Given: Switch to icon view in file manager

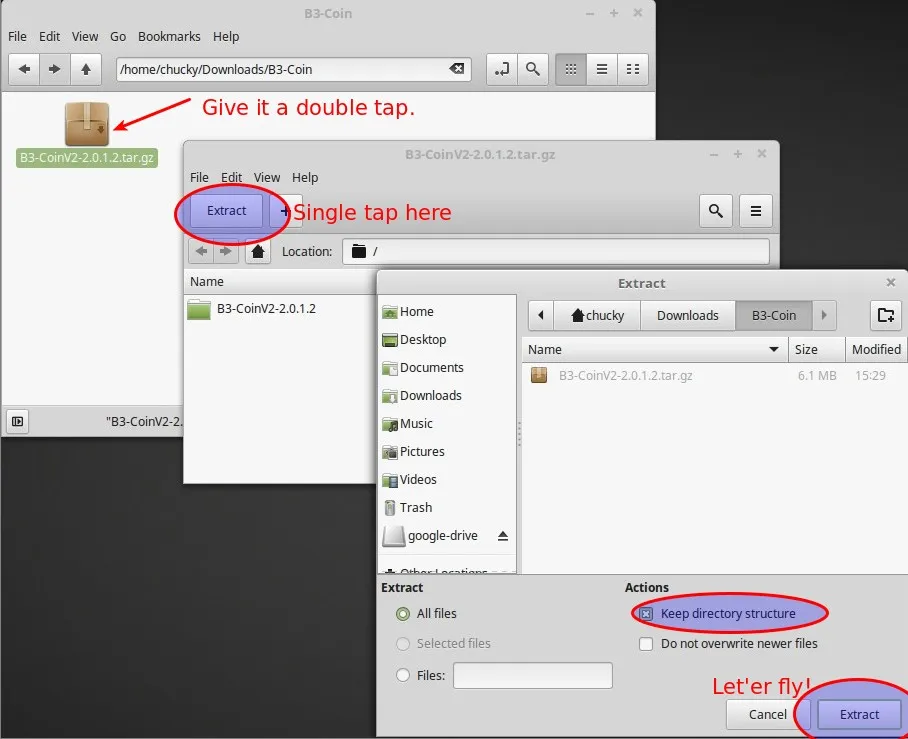Looking at the screenshot, I should (571, 69).
